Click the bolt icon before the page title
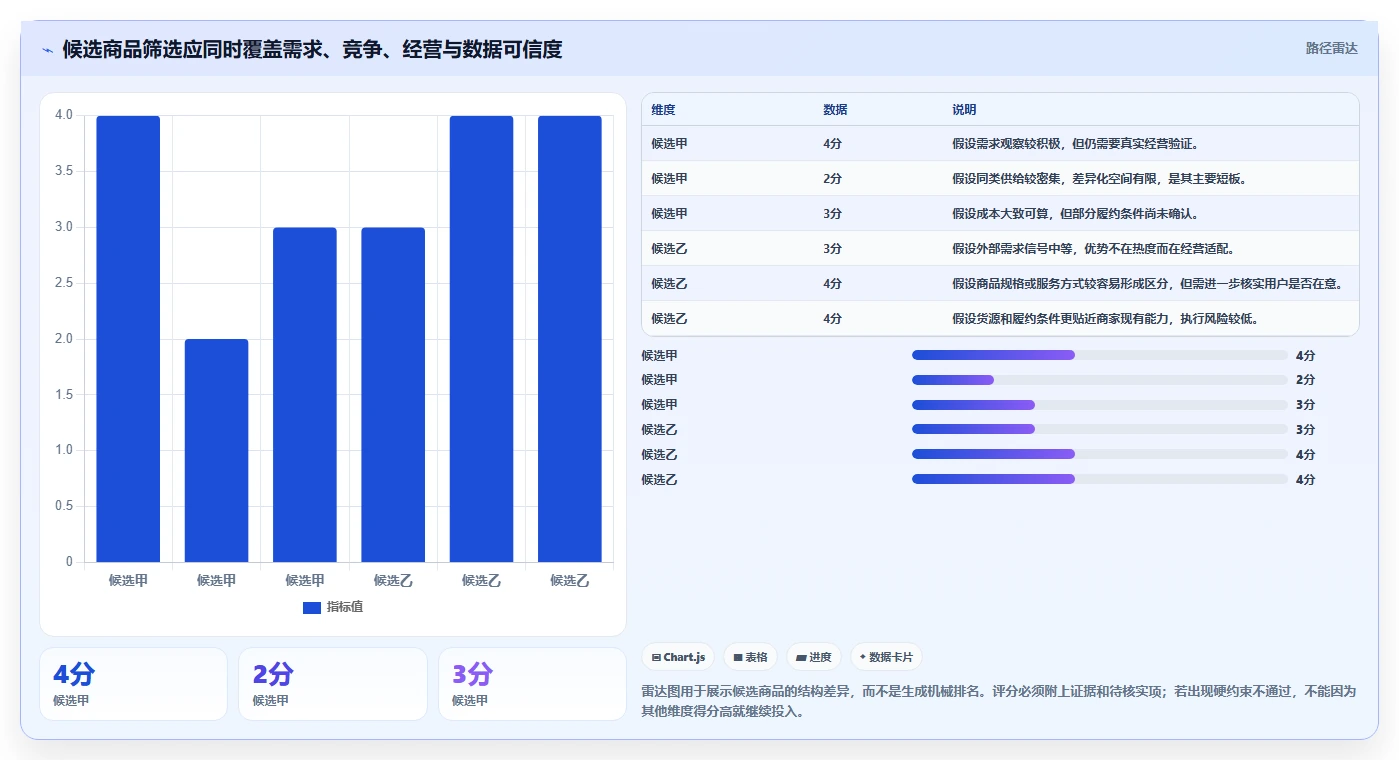1399x760 pixels. (48, 49)
